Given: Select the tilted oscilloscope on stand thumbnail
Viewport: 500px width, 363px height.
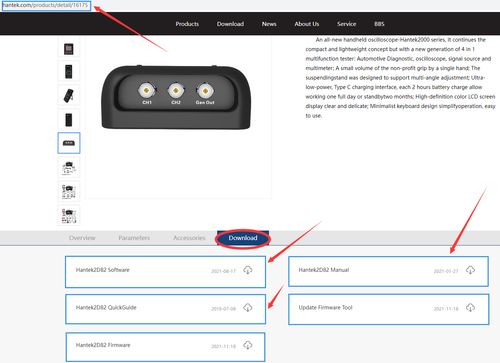Looking at the screenshot, I should coord(69,95).
